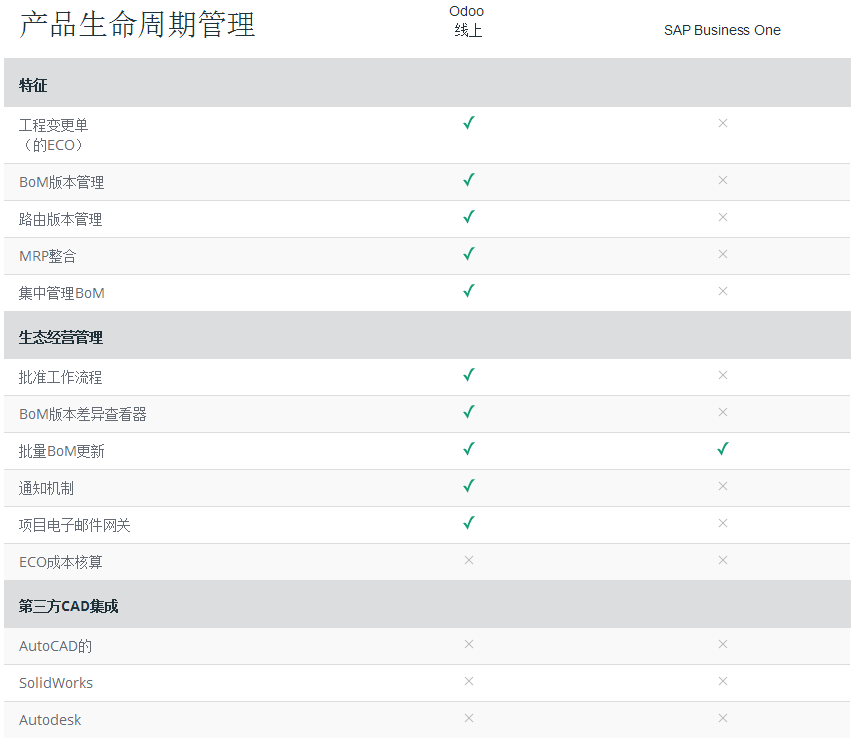
Task: Click the 生态经营管理 section header
Action: 60,337
